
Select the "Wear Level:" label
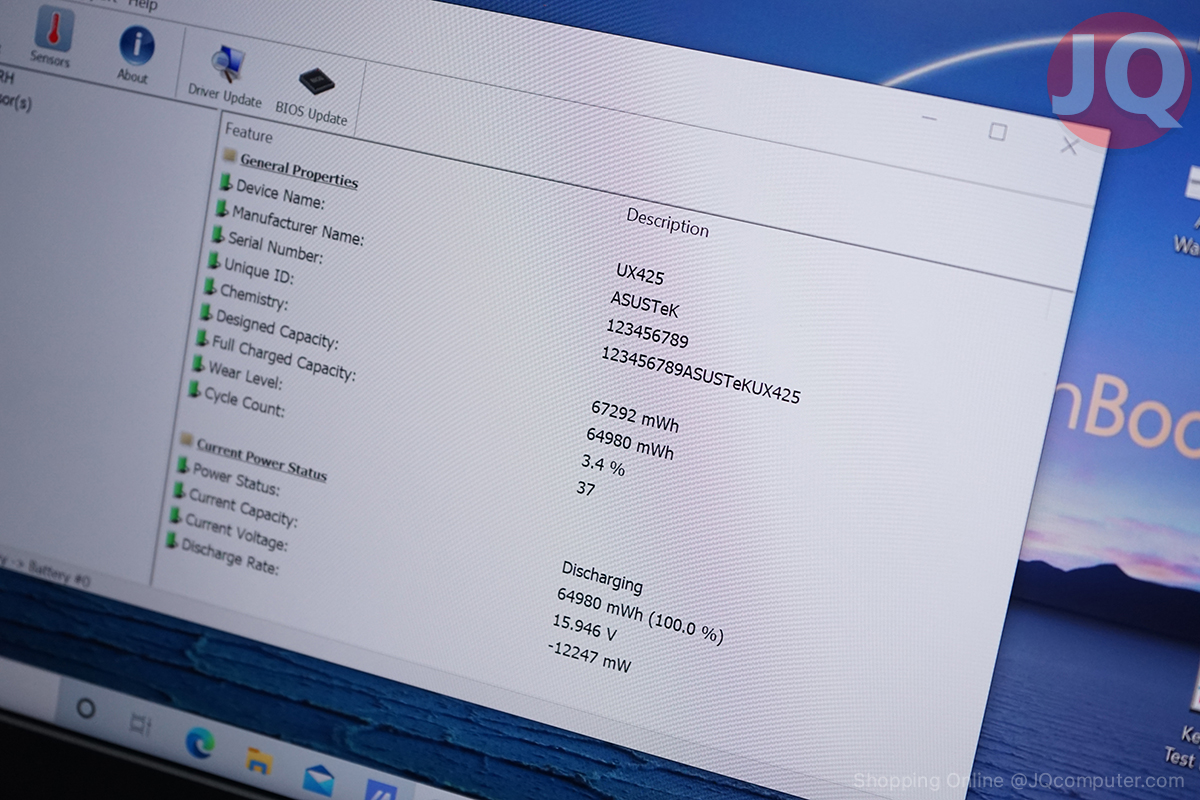[246, 375]
